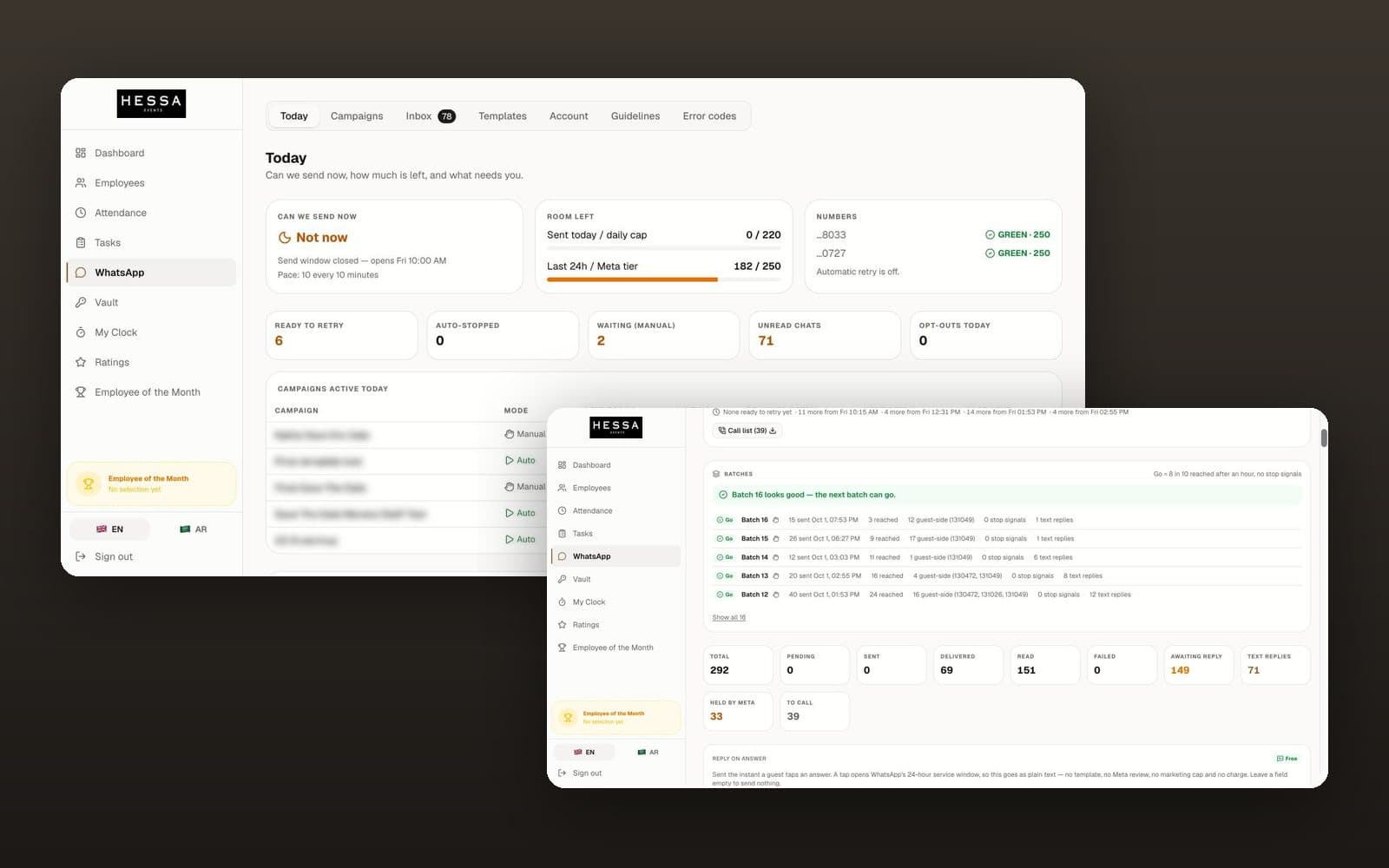The height and width of the screenshot is (868, 1389).
Task: Switch to the Inbox tab with 78 badge
Action: (x=431, y=116)
